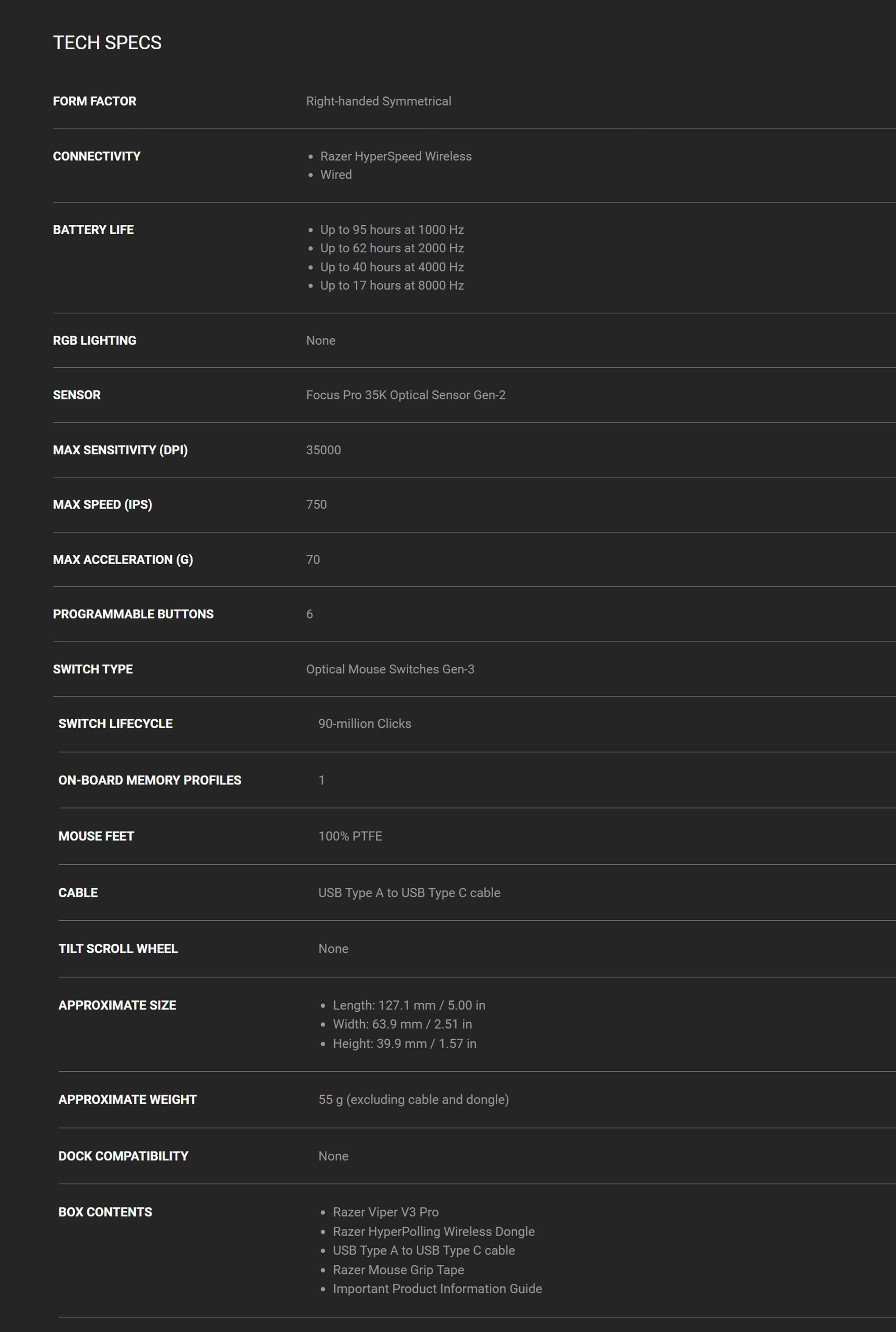Click Length: 127.1 mm / 5.00 in entry
The height and width of the screenshot is (1332, 896).
click(x=409, y=1005)
